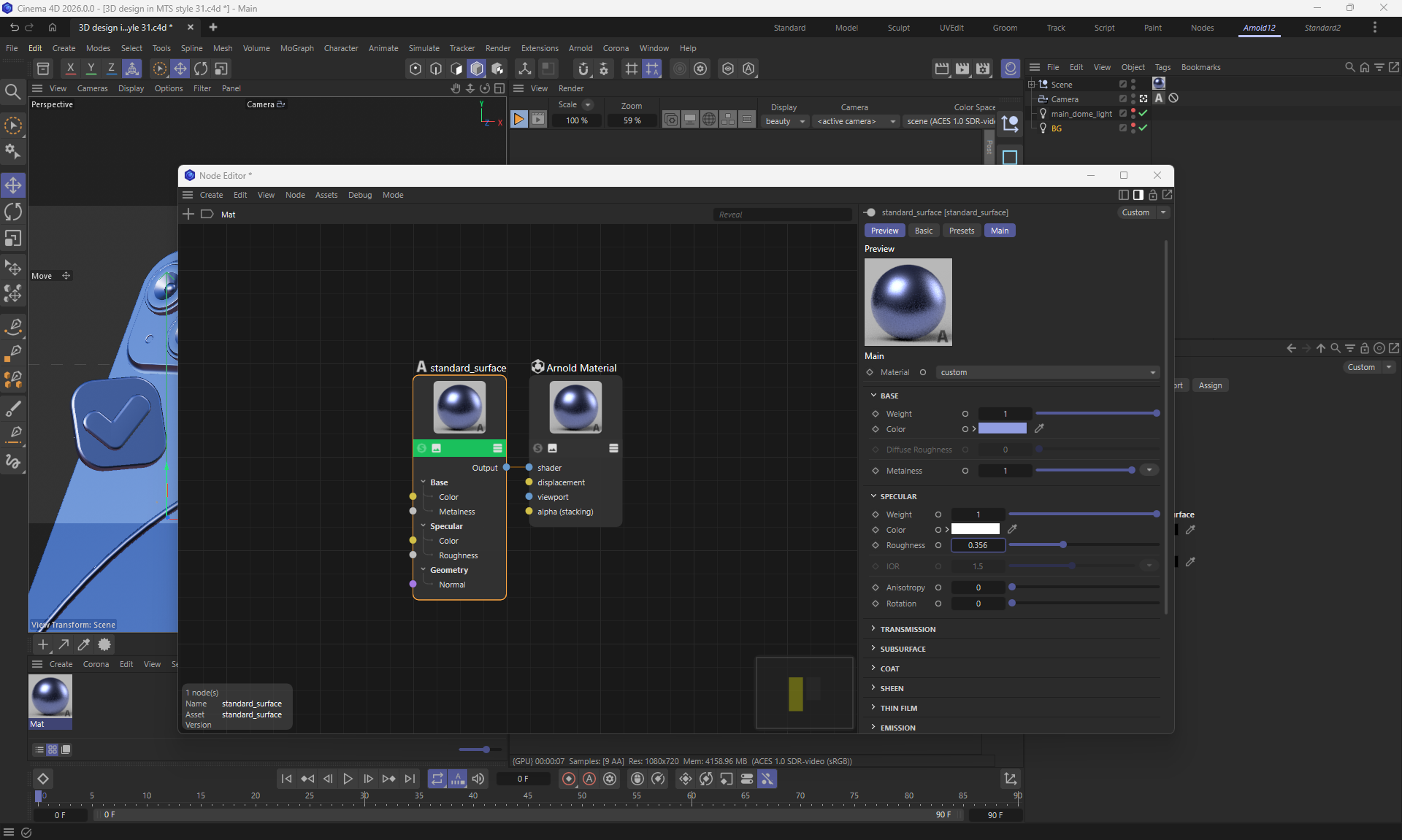Click the base color eyedropper icon

pyautogui.click(x=1039, y=428)
